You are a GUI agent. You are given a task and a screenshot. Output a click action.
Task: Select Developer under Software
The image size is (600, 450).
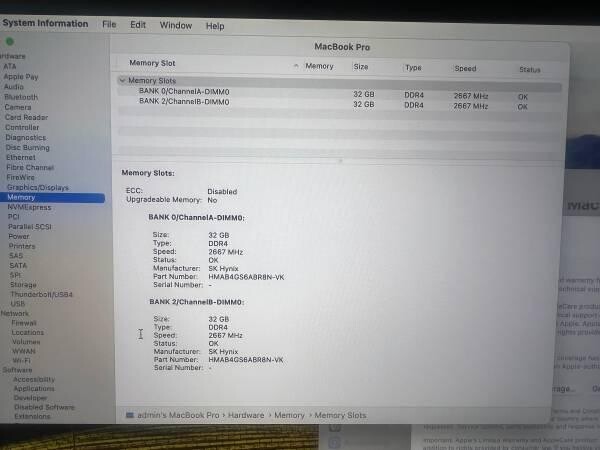[30, 398]
